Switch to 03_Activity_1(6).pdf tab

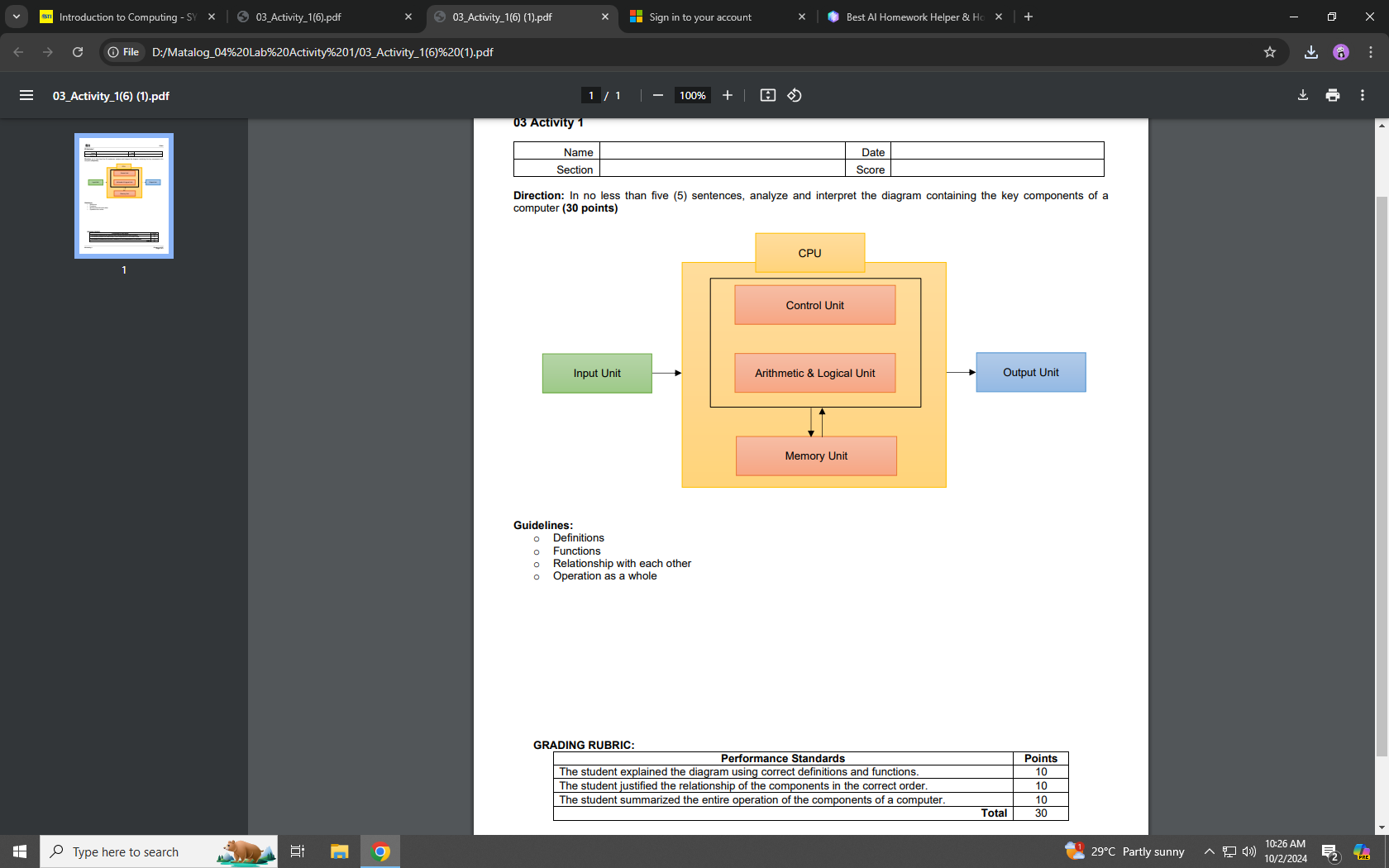click(324, 17)
